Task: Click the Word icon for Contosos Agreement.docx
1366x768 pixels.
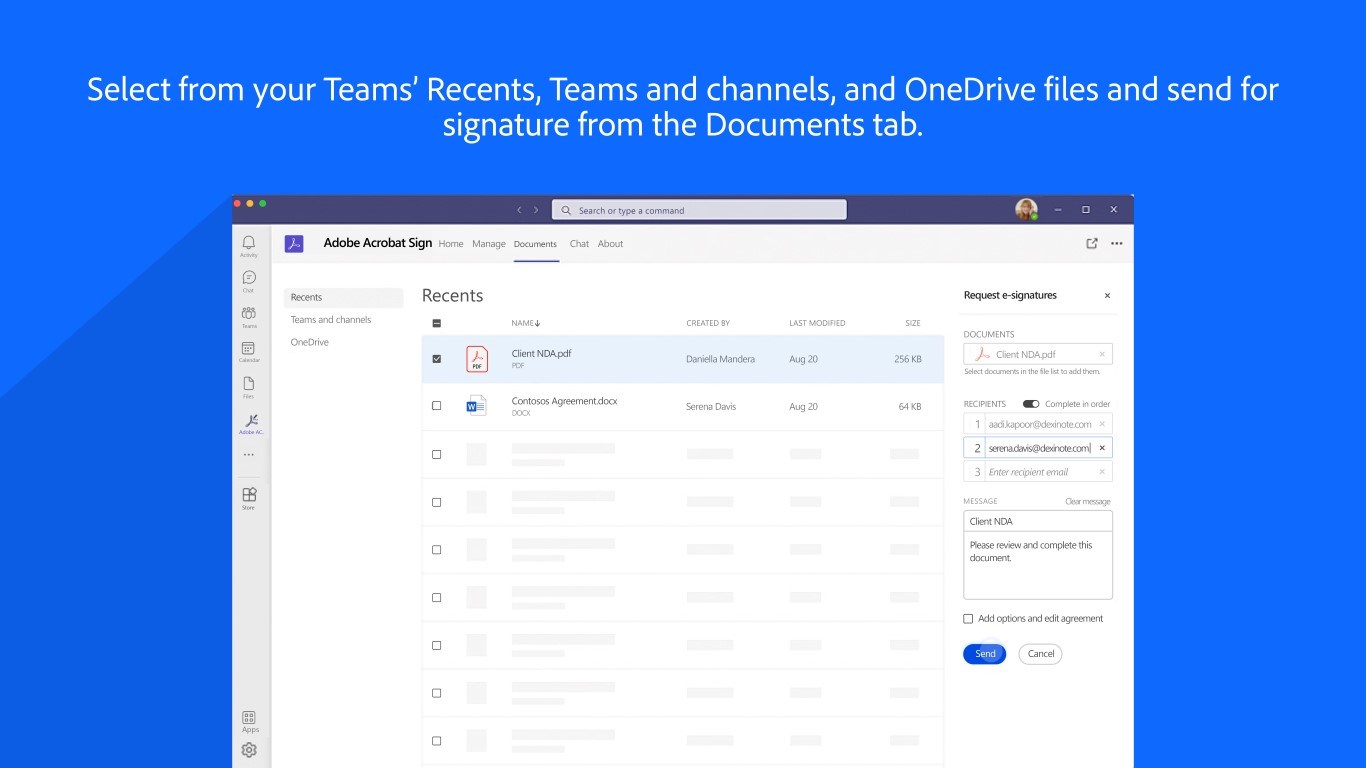Action: coord(476,406)
